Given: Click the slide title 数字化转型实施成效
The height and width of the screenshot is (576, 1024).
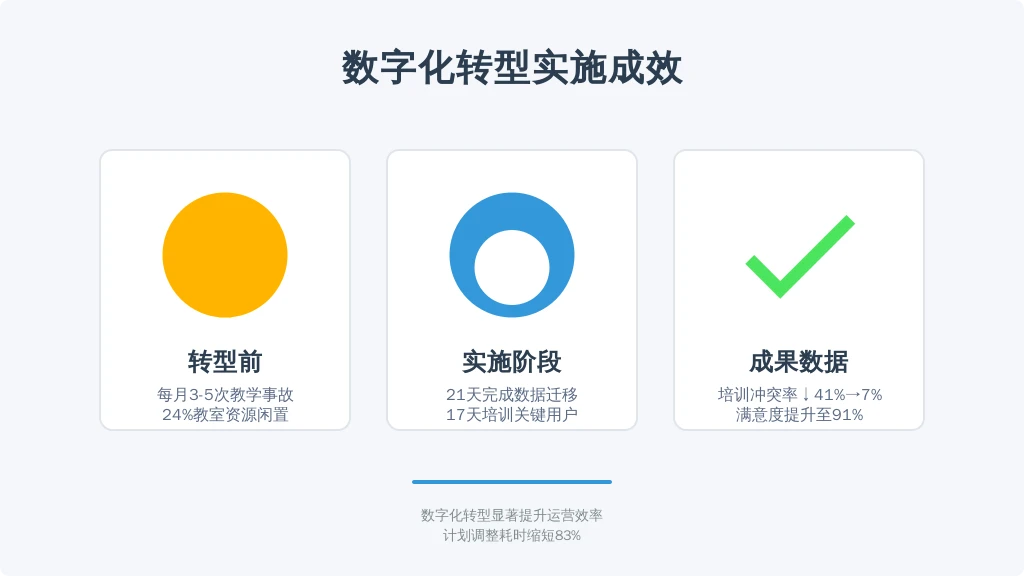Looking at the screenshot, I should pyautogui.click(x=512, y=68).
